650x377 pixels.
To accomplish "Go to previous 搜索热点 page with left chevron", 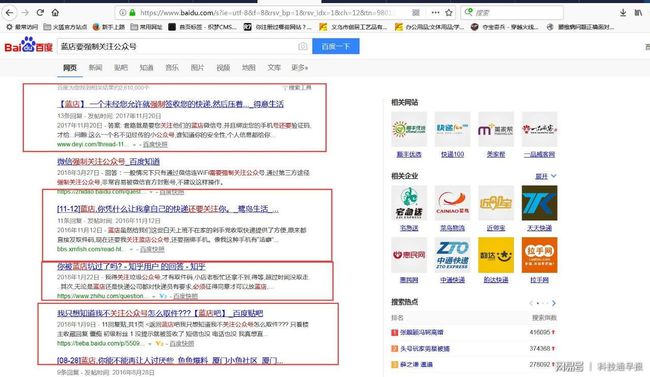I will coord(531,303).
